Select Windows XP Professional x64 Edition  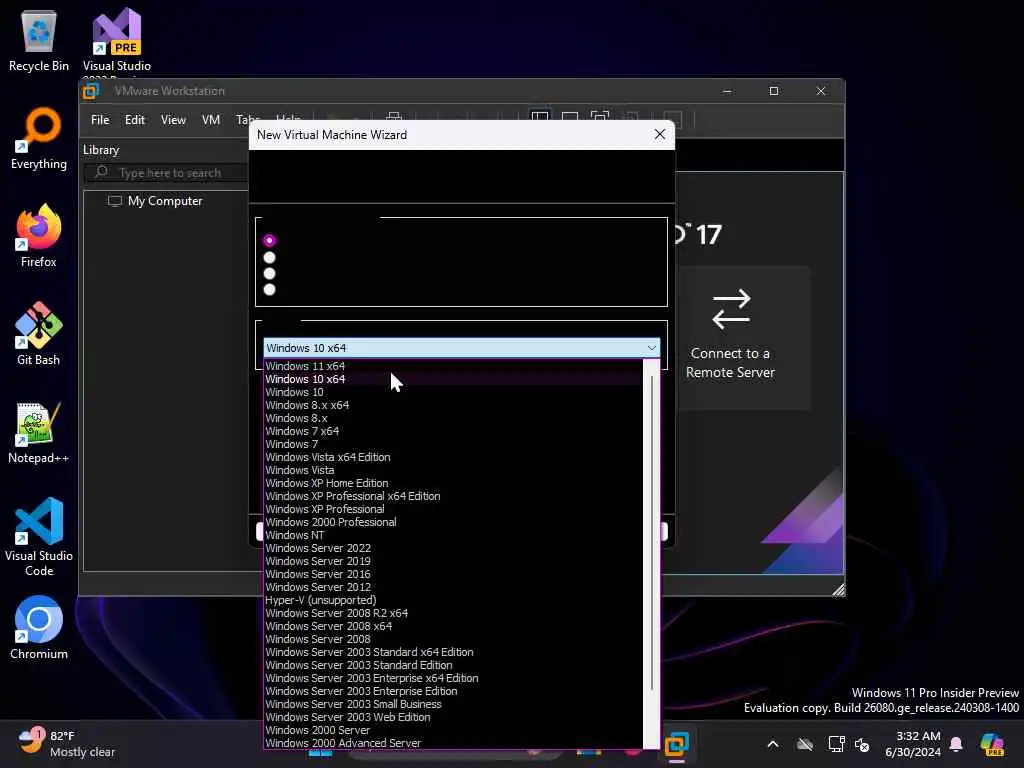[453, 496]
